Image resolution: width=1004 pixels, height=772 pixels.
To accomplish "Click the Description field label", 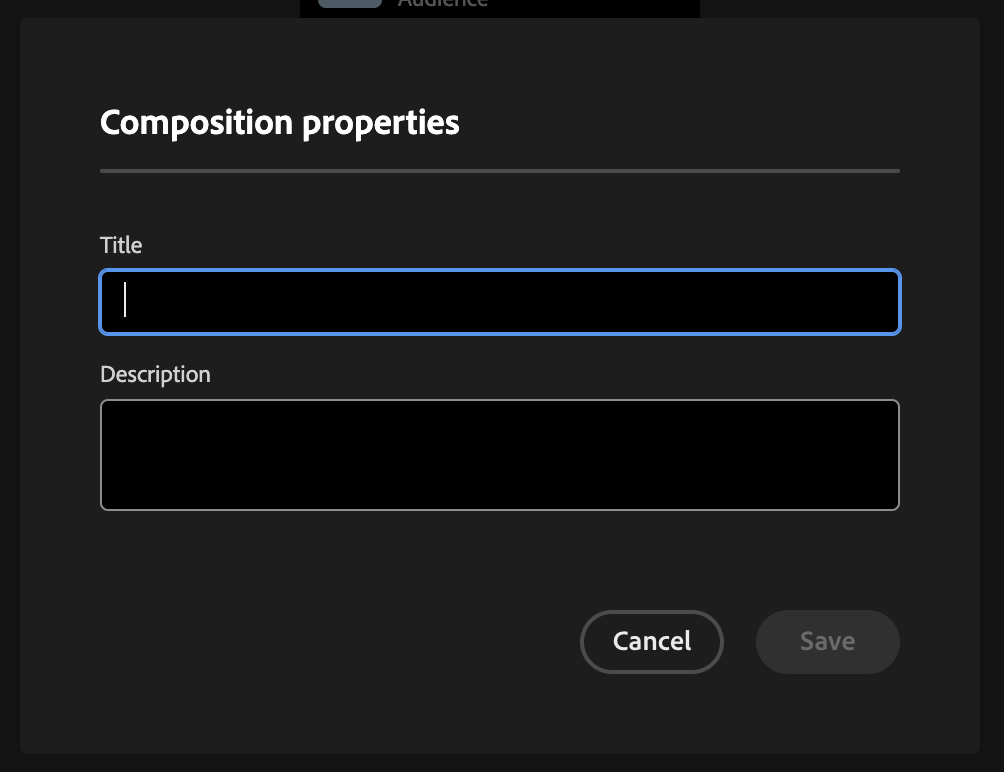I will 155,374.
